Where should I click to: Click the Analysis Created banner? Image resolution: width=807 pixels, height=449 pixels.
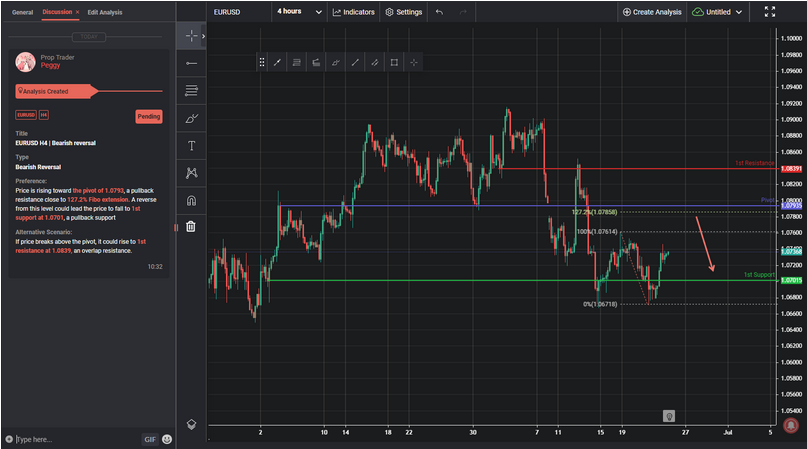coord(57,91)
